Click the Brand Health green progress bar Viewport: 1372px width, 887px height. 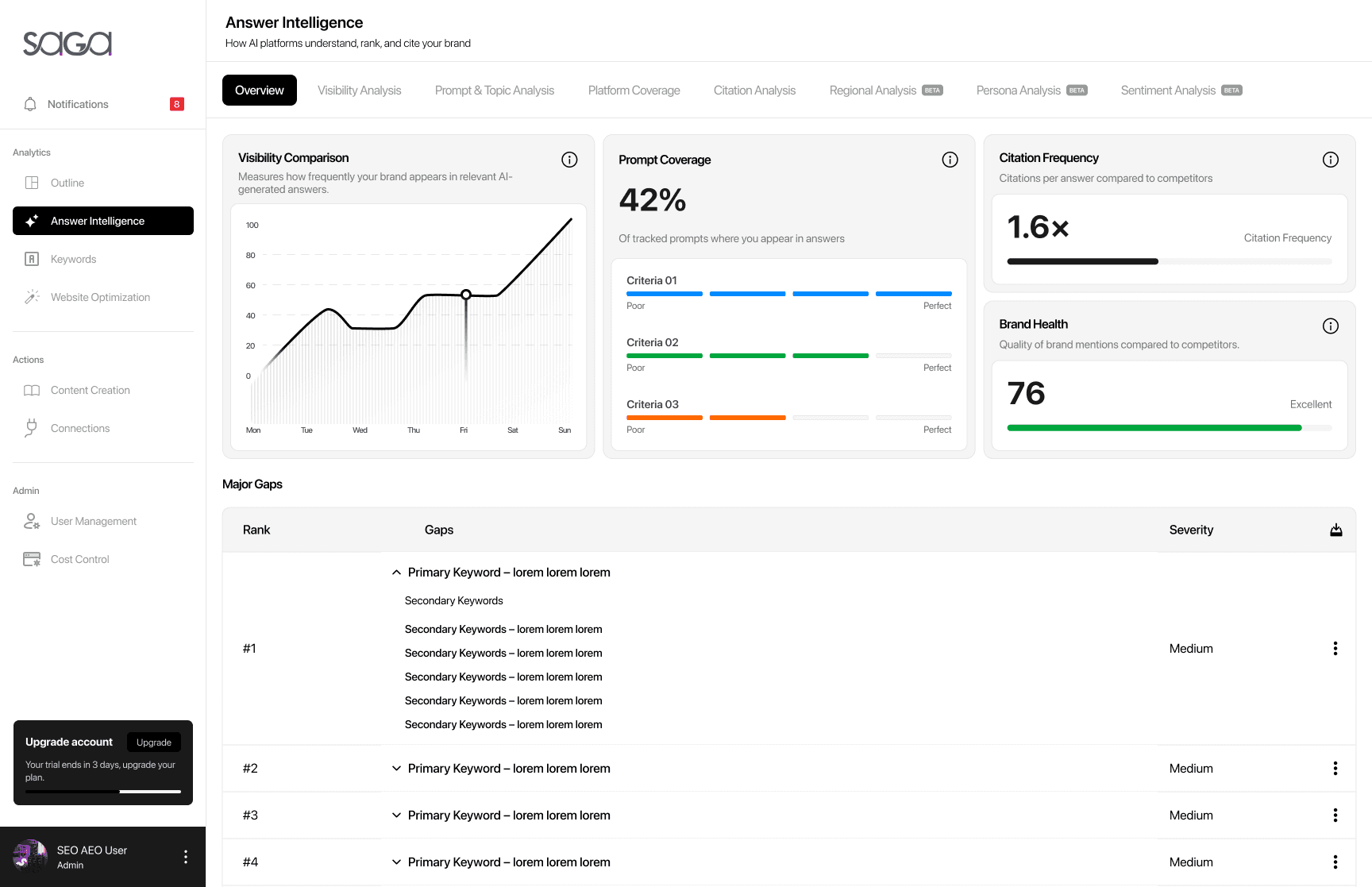pyautogui.click(x=1170, y=428)
